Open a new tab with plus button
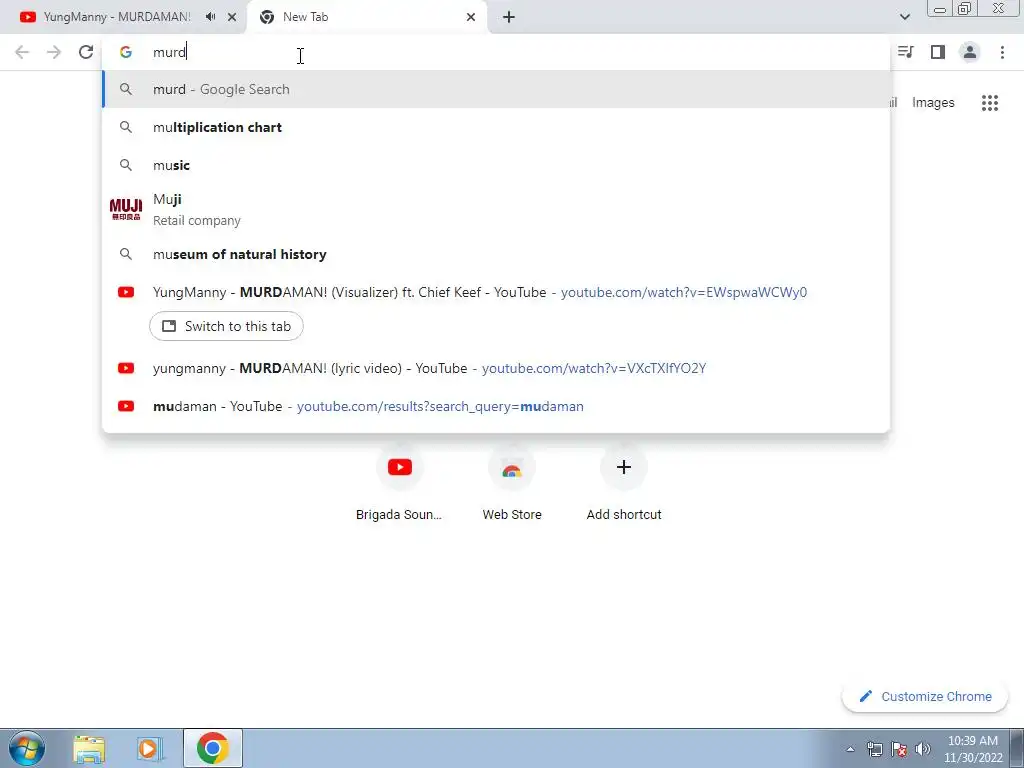 (509, 17)
